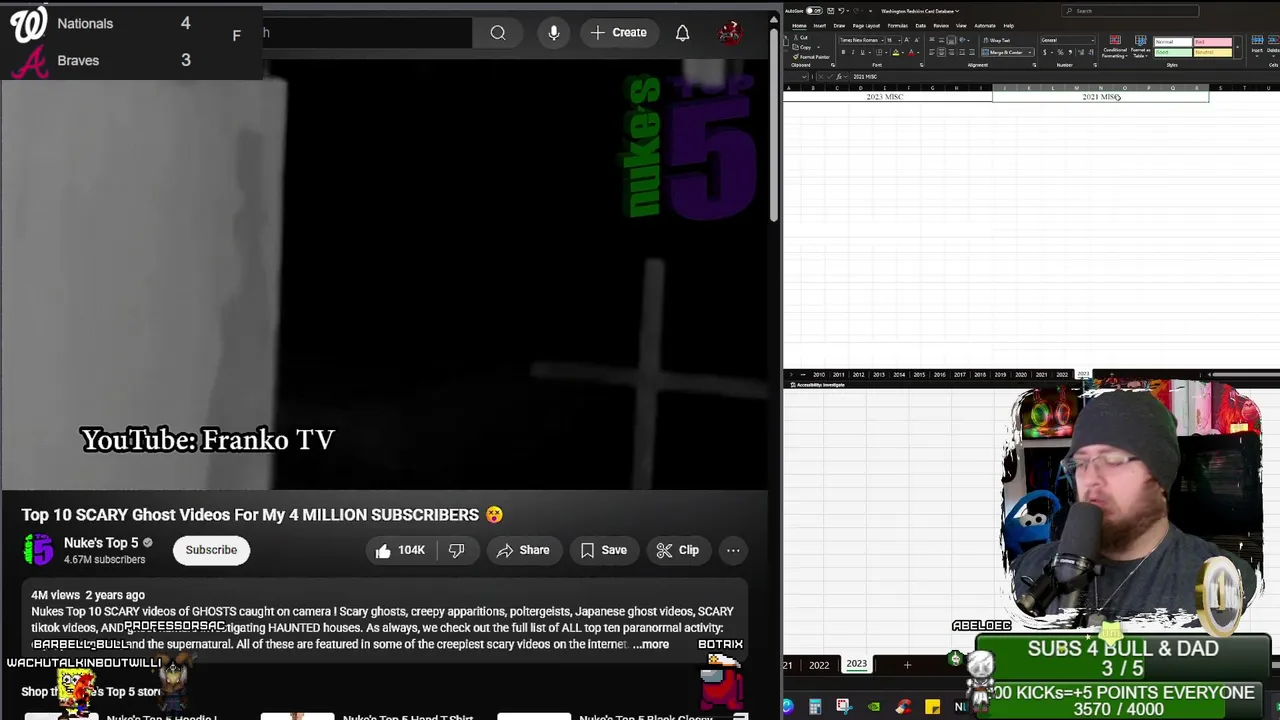Image resolution: width=1280 pixels, height=720 pixels.
Task: Increase font size in Excel ribbon
Action: (x=907, y=40)
